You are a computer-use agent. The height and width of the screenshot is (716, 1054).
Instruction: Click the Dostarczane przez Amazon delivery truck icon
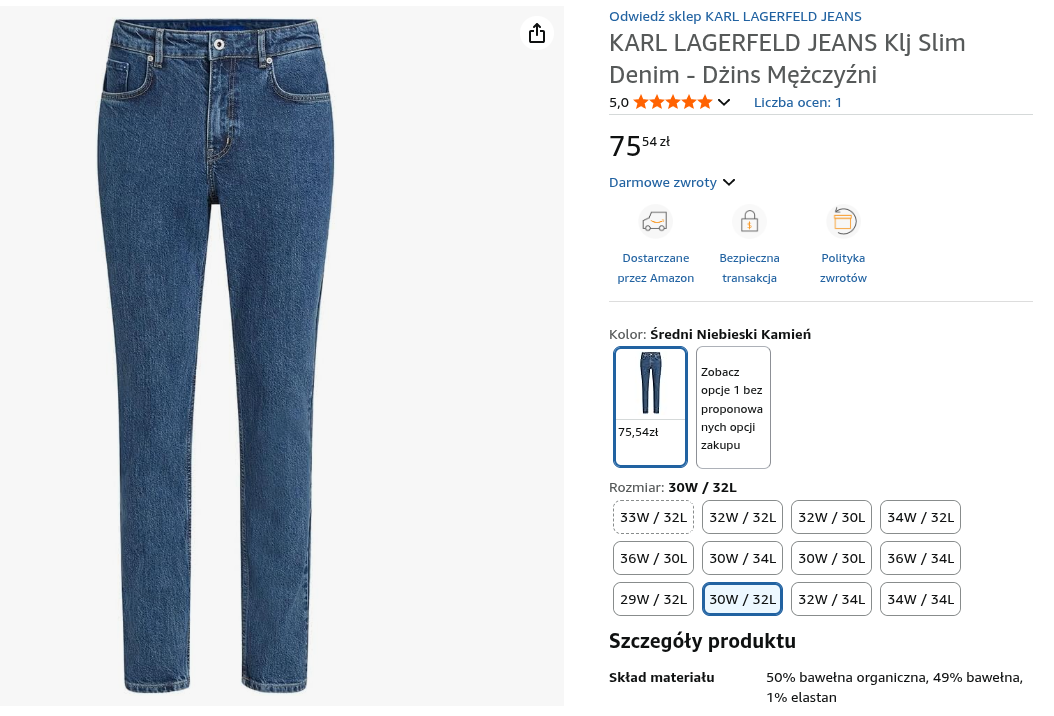(x=655, y=221)
